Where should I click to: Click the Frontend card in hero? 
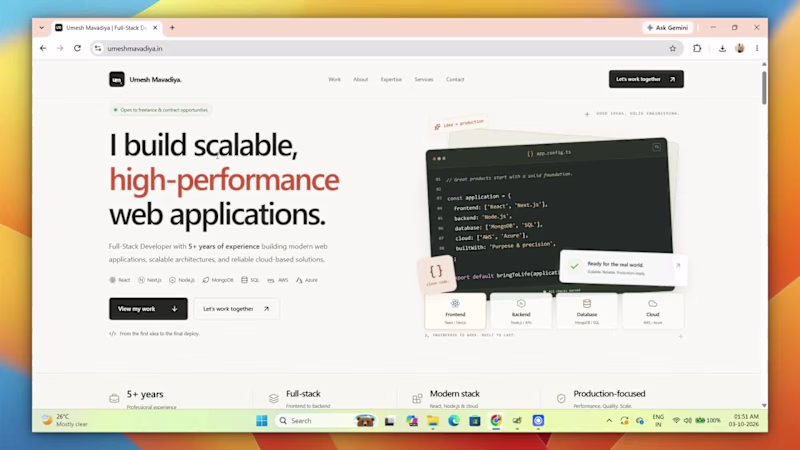[x=455, y=311]
